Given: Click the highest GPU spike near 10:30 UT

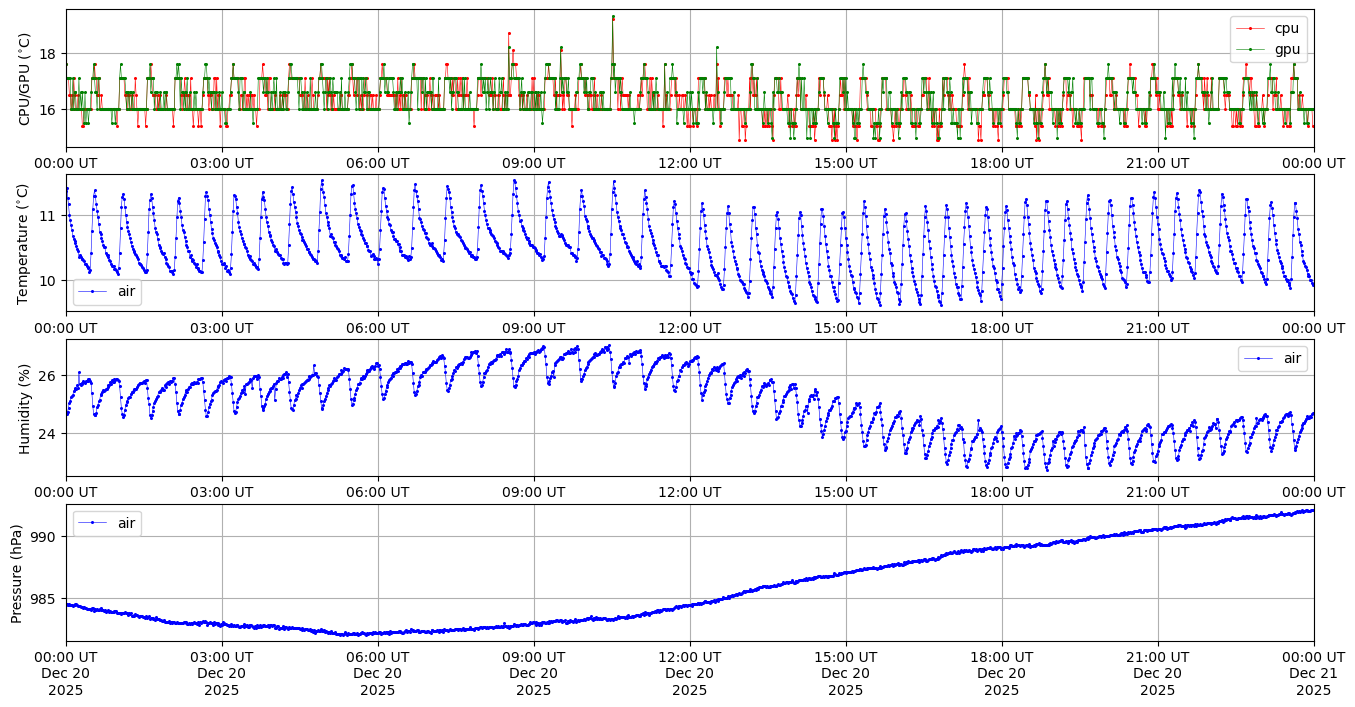Looking at the screenshot, I should [x=613, y=17].
